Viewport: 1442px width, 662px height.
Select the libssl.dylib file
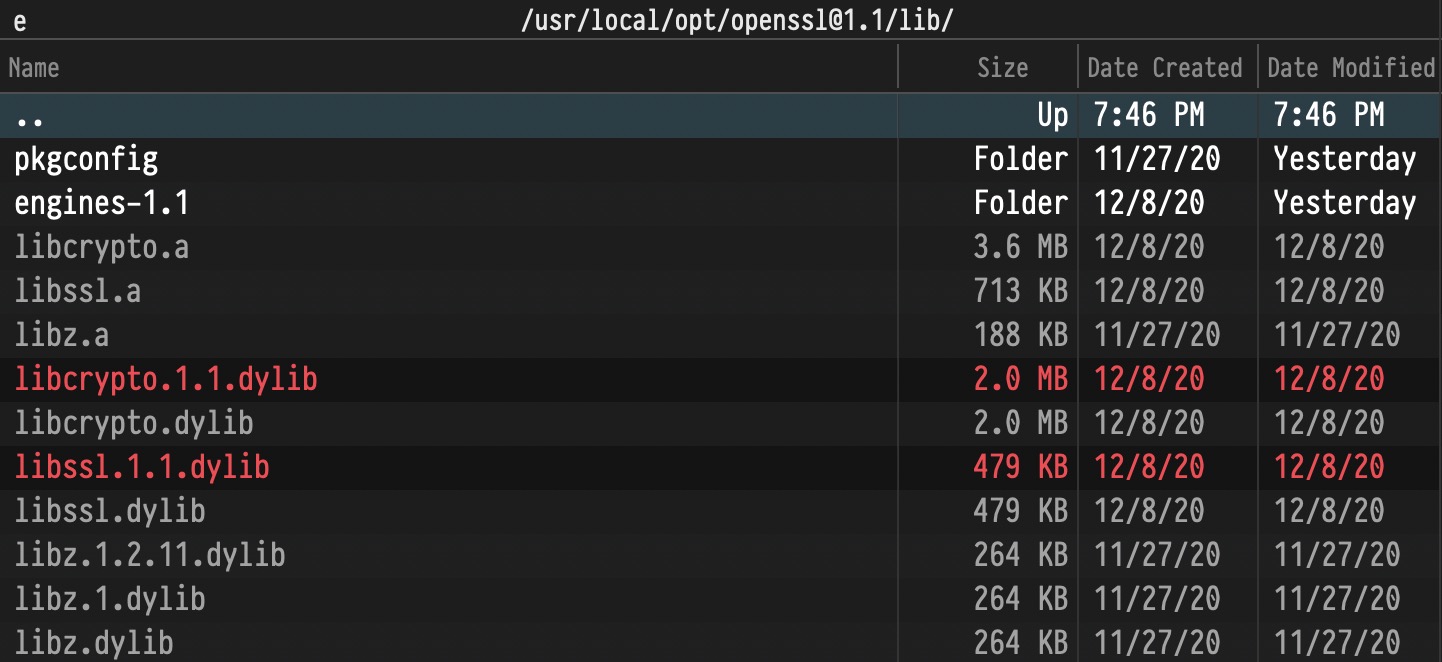click(x=100, y=510)
